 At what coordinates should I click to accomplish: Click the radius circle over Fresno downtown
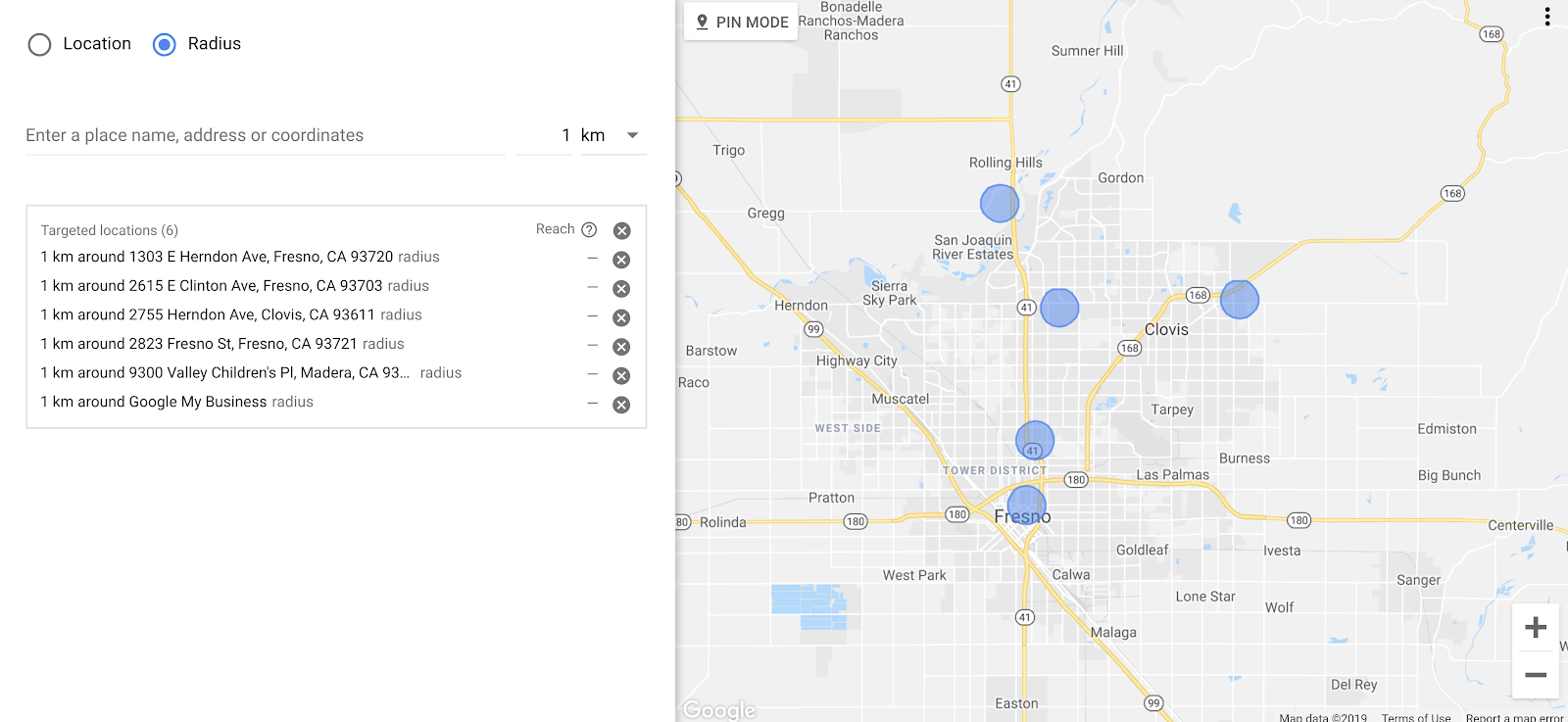tap(1026, 505)
